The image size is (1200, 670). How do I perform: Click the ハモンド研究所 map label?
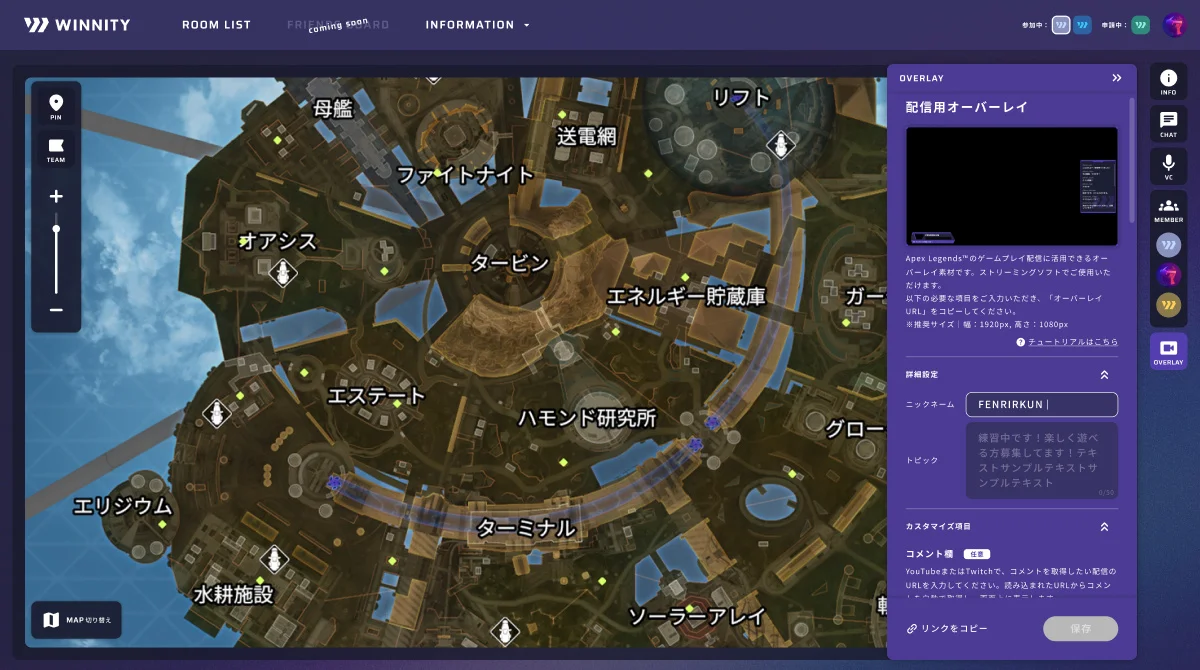[587, 418]
